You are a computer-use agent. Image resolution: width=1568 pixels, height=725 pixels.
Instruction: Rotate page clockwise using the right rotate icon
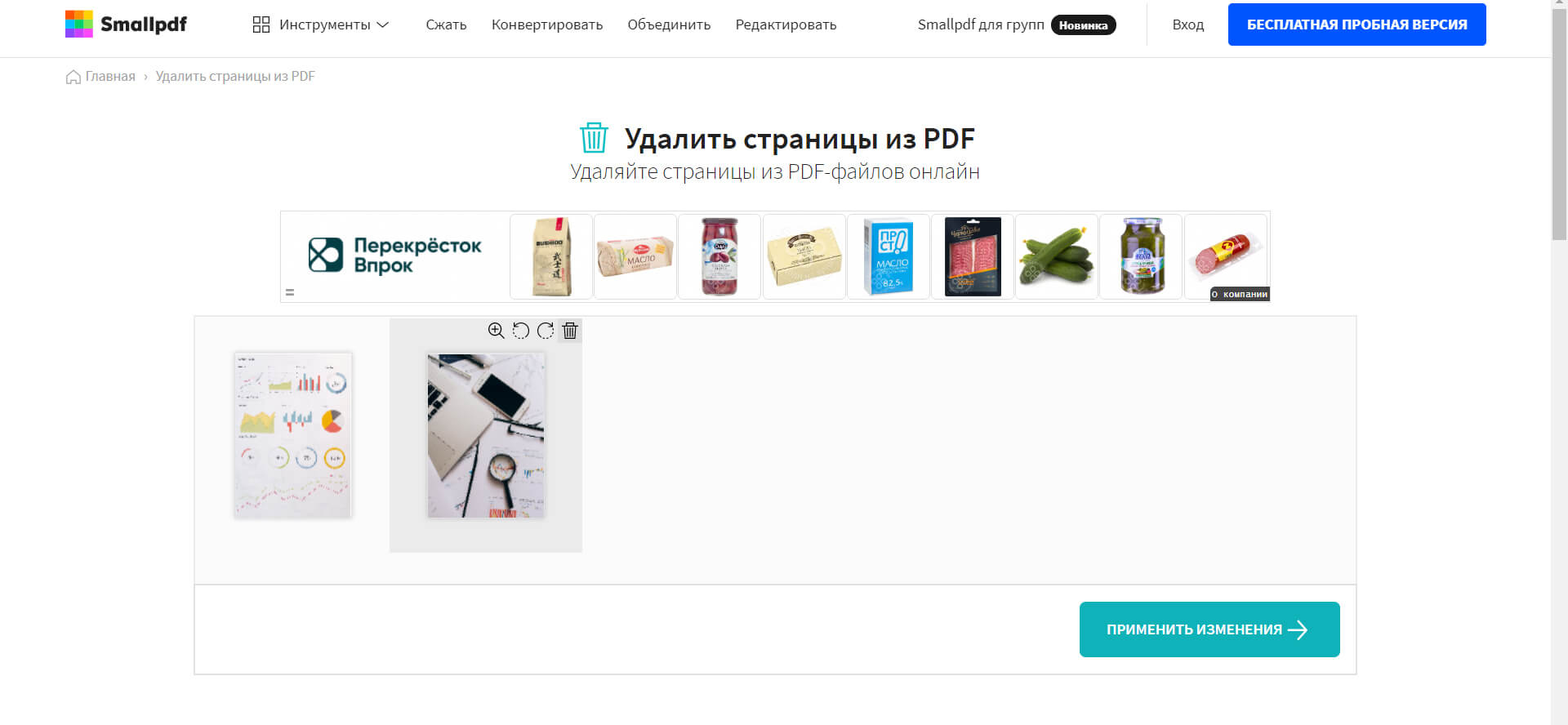pos(546,331)
